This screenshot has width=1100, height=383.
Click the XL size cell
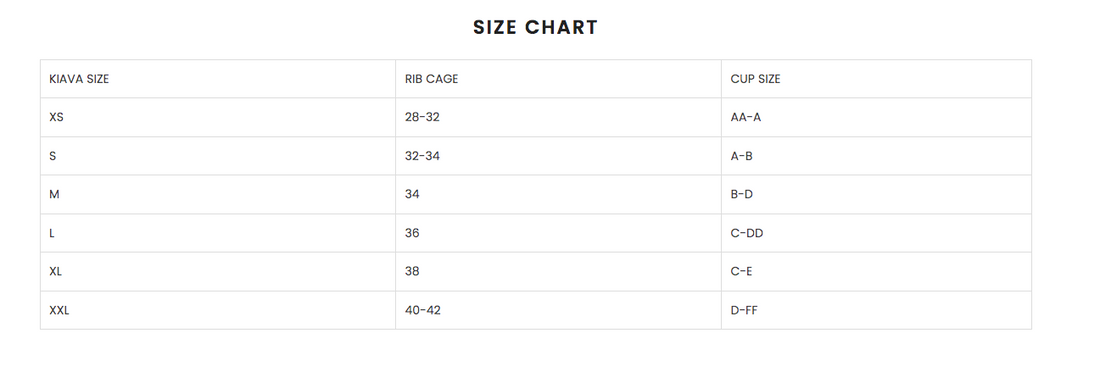pyautogui.click(x=218, y=271)
